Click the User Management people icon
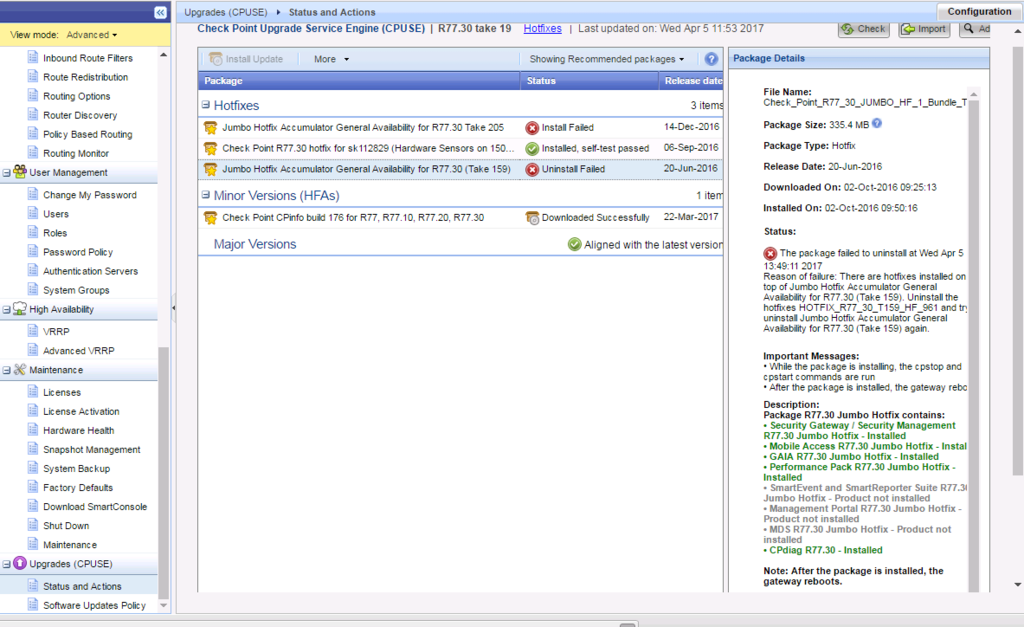Image resolution: width=1024 pixels, height=627 pixels. point(20,171)
